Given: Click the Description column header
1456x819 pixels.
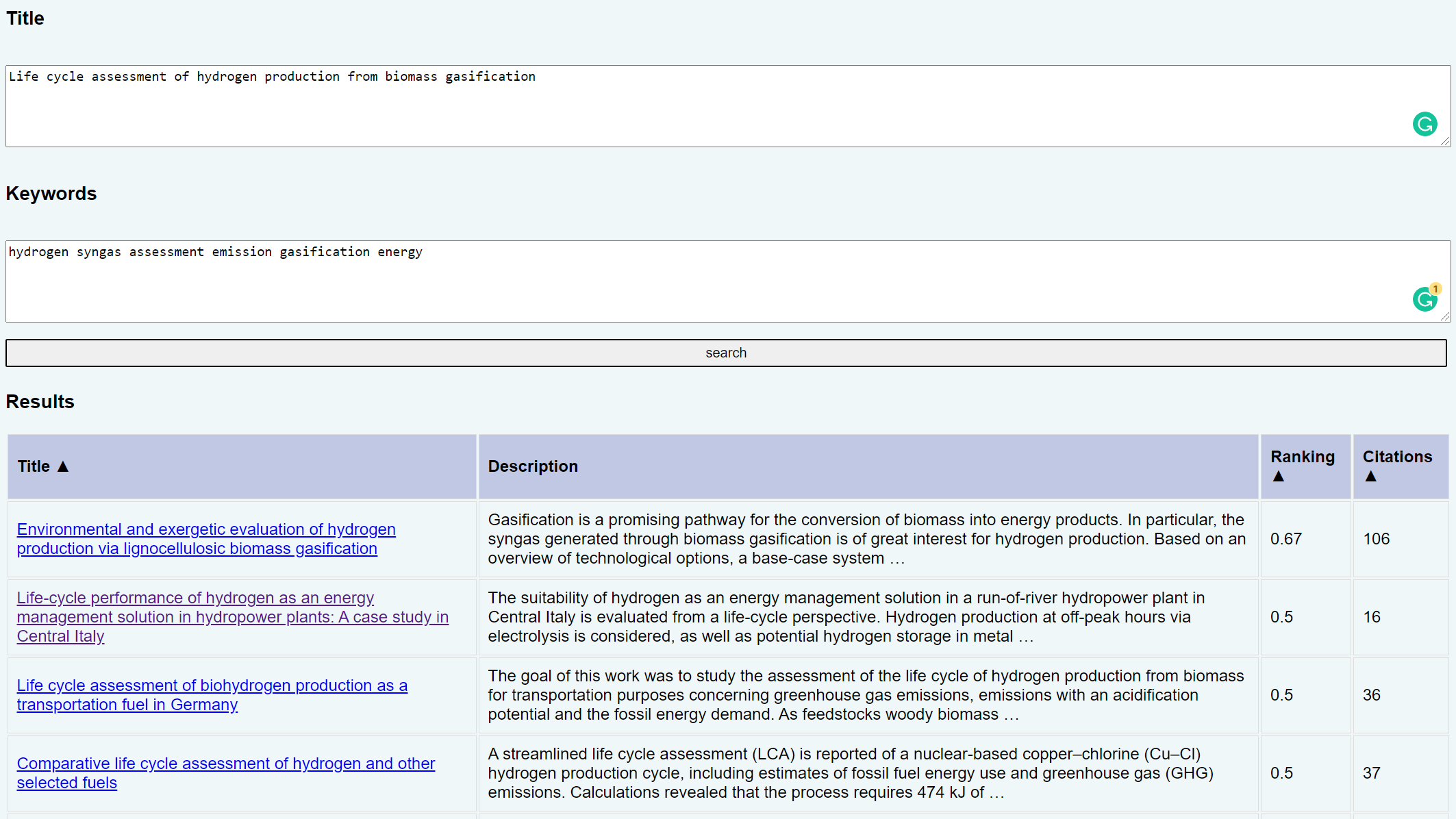Looking at the screenshot, I should (x=533, y=466).
